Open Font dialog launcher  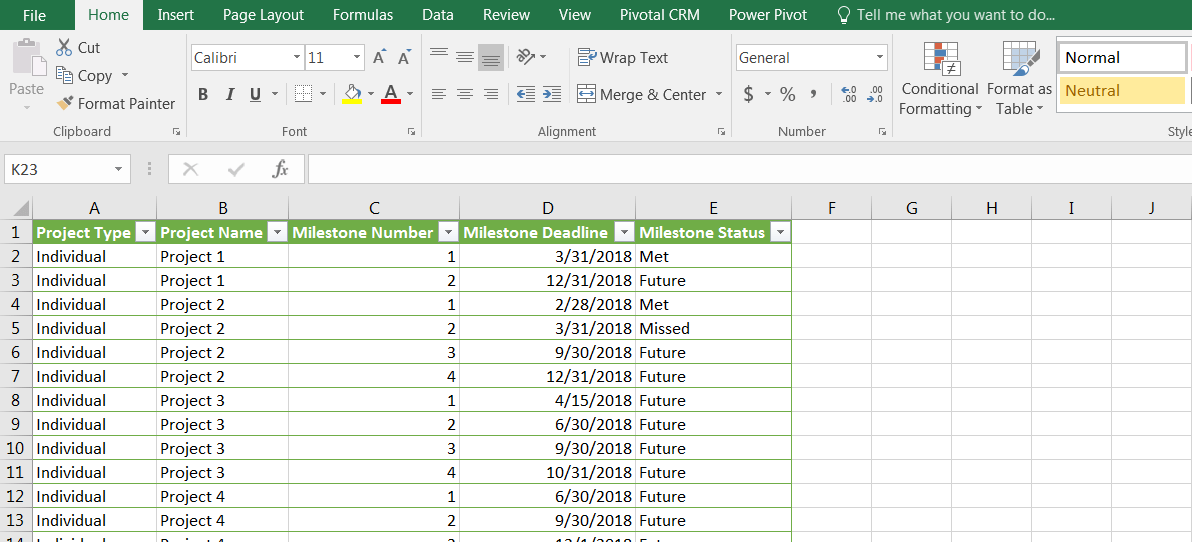(x=411, y=132)
